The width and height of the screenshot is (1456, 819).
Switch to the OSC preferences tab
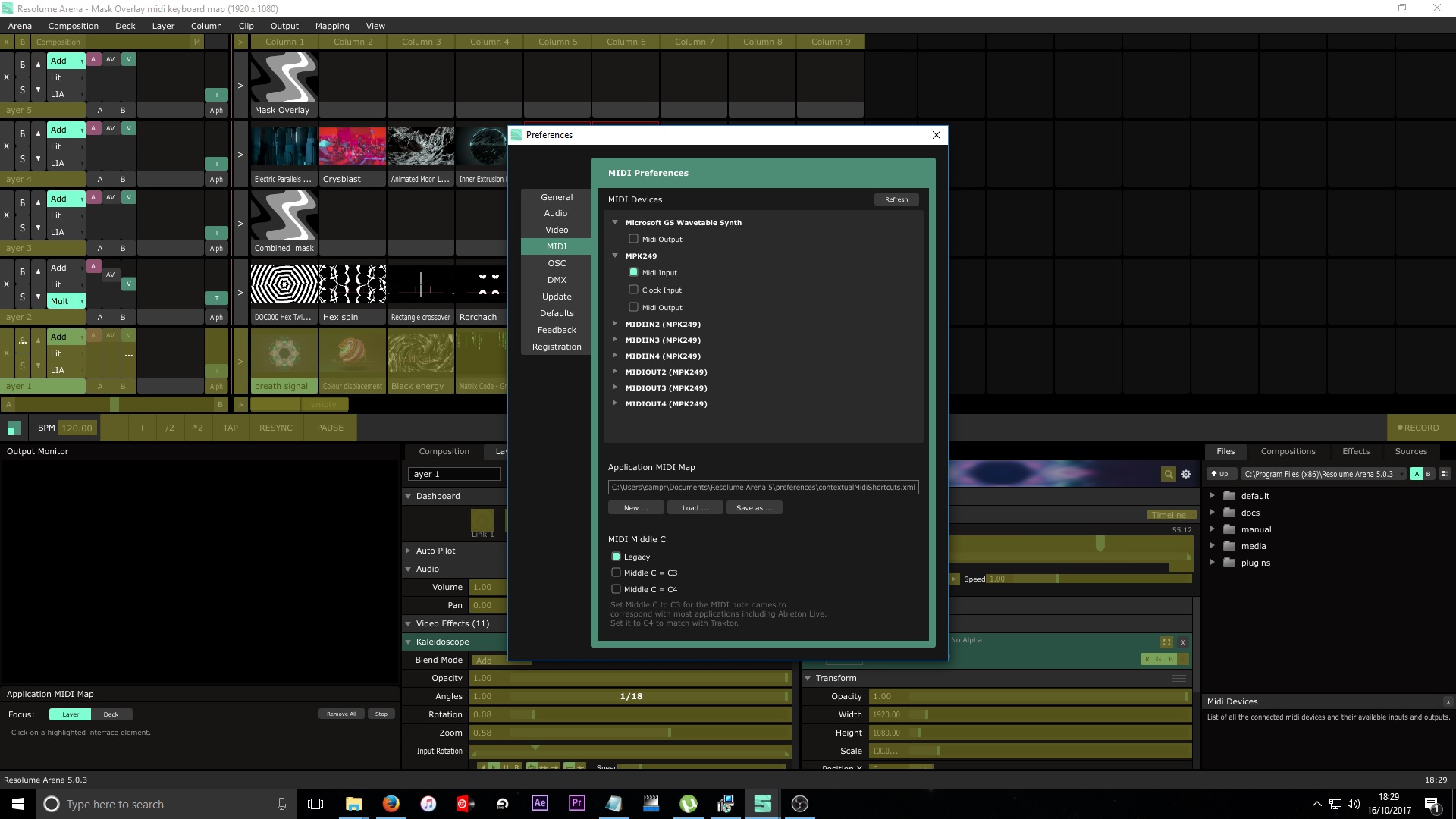point(557,263)
